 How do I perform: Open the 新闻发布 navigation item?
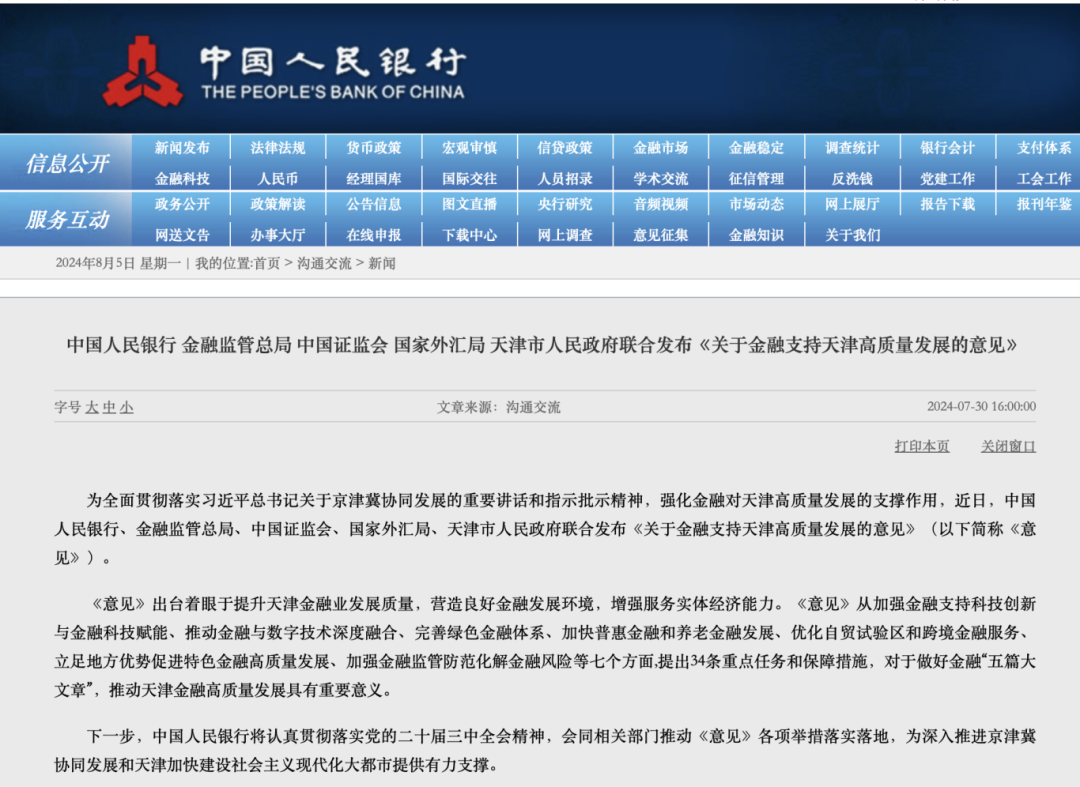pyautogui.click(x=182, y=148)
